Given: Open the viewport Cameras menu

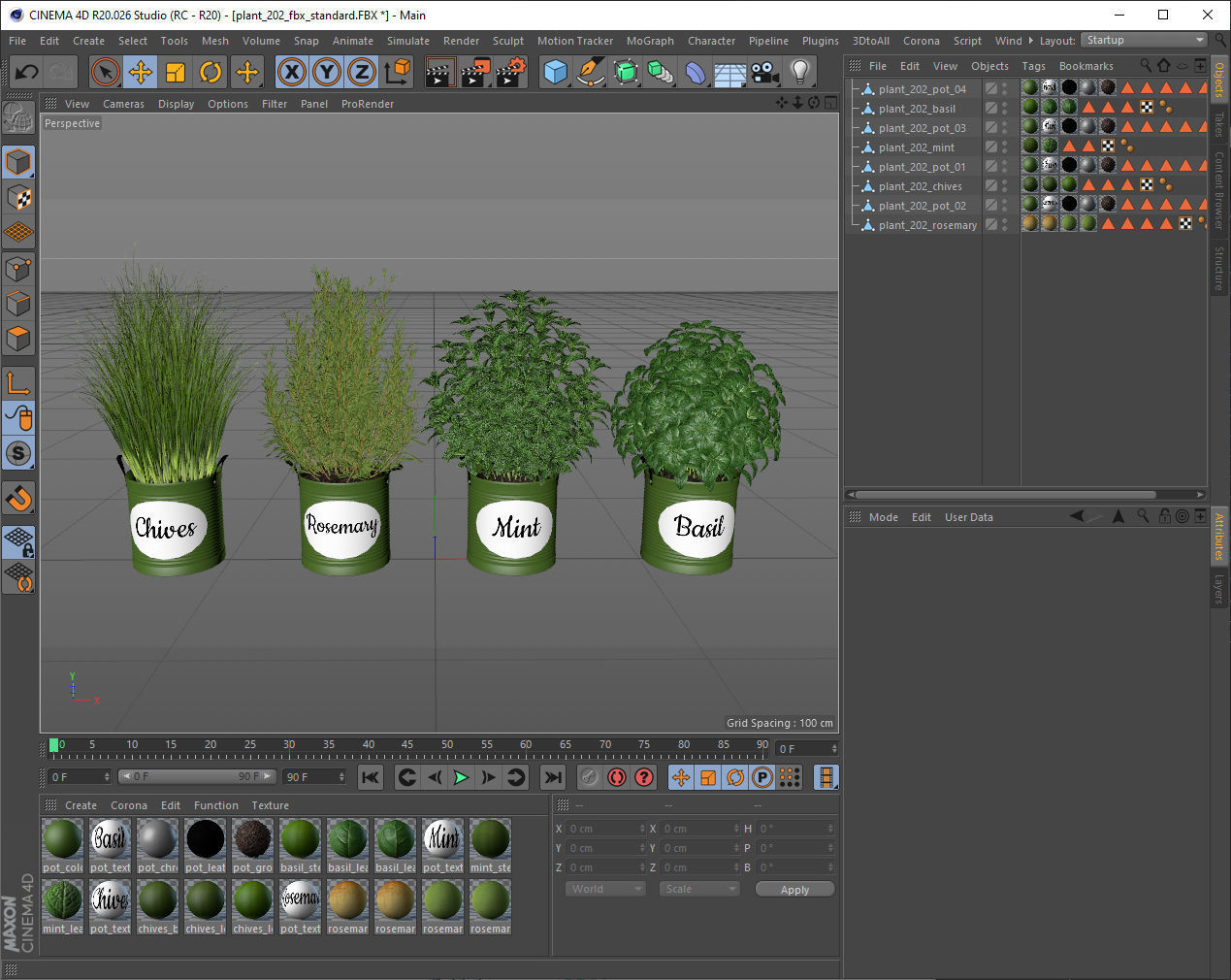Looking at the screenshot, I should (123, 104).
